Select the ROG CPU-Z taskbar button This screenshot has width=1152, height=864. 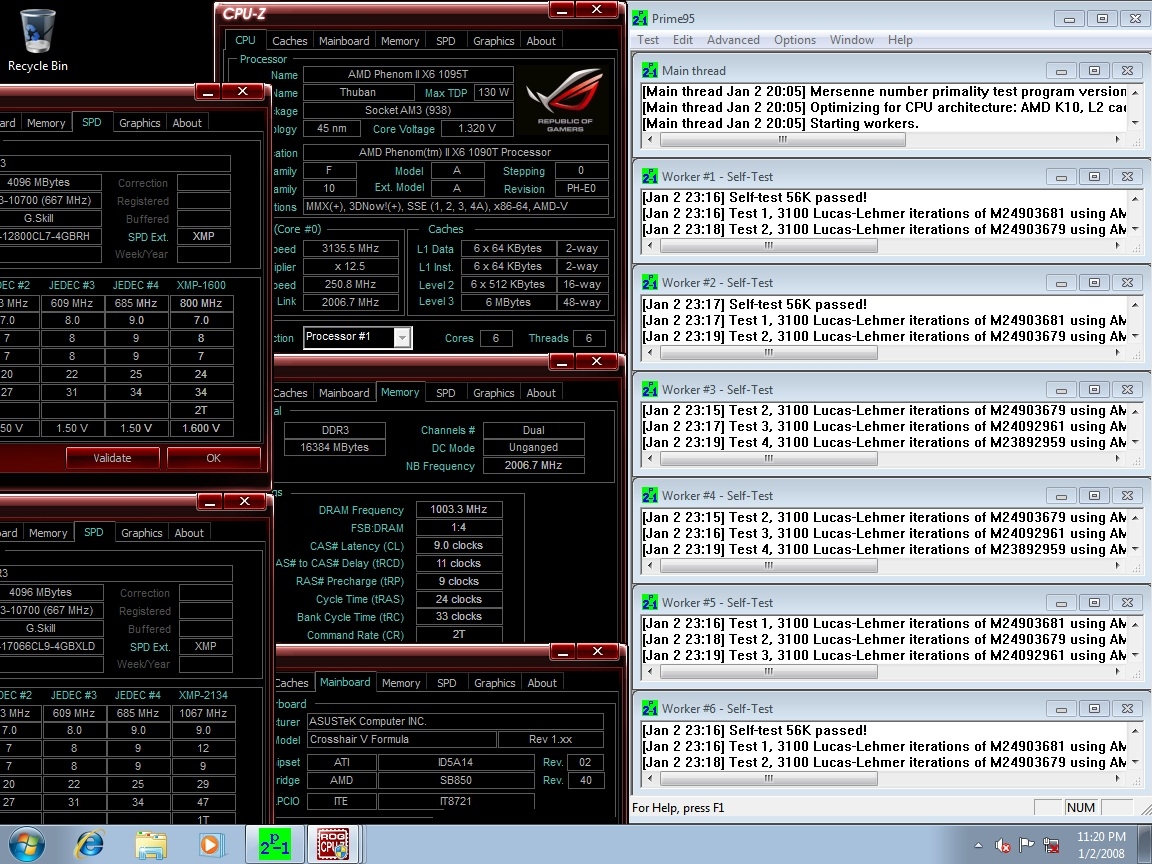pyautogui.click(x=333, y=845)
